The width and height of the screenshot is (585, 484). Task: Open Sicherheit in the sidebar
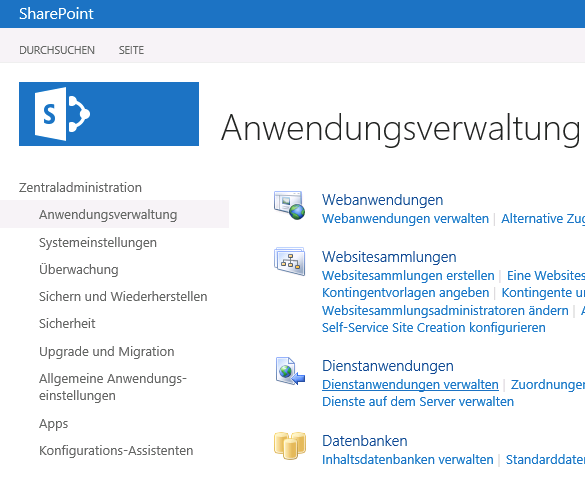[x=67, y=323]
